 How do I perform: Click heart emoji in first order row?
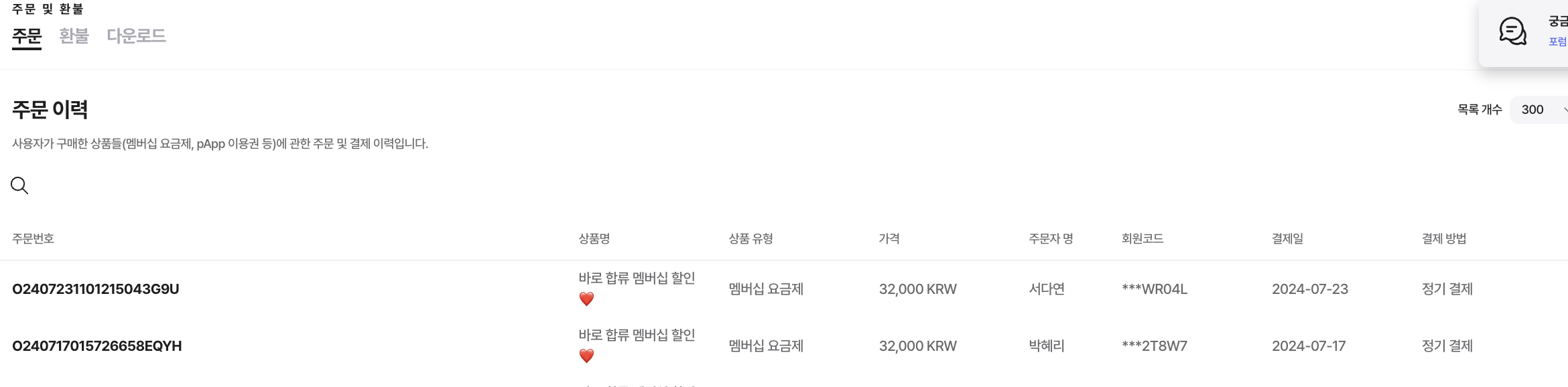click(x=586, y=299)
